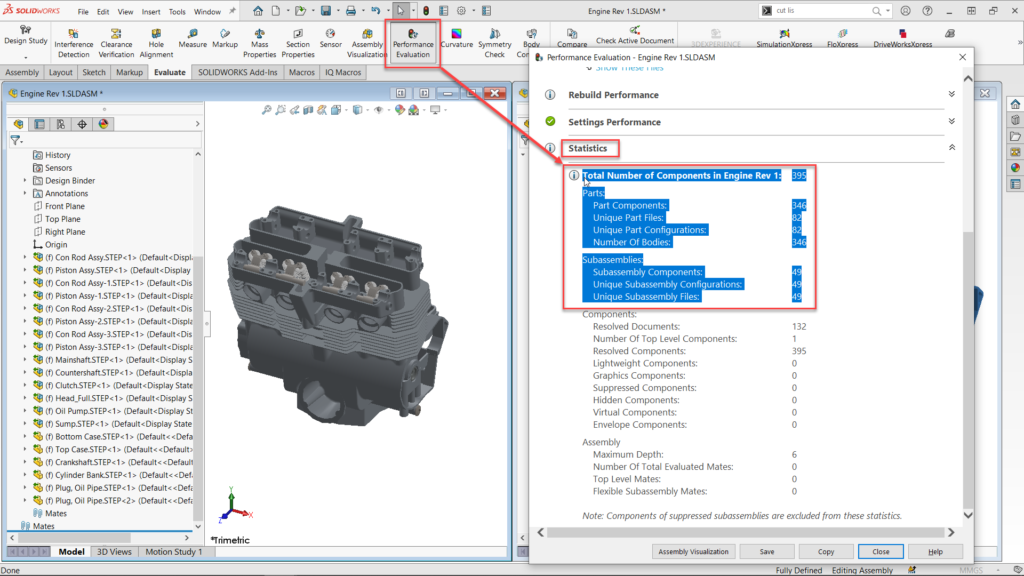Viewport: 1024px width, 576px height.
Task: Expand the FeatureManager tab strip arrow
Action: point(197,124)
